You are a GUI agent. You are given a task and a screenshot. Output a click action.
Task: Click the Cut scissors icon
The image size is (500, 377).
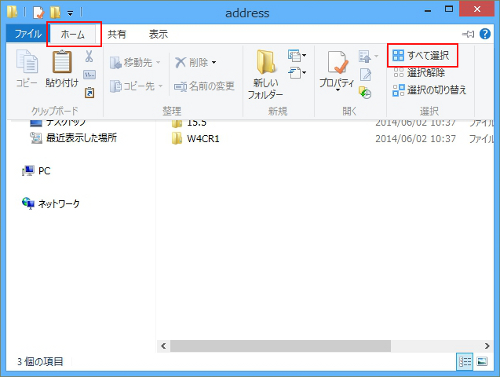tap(89, 56)
